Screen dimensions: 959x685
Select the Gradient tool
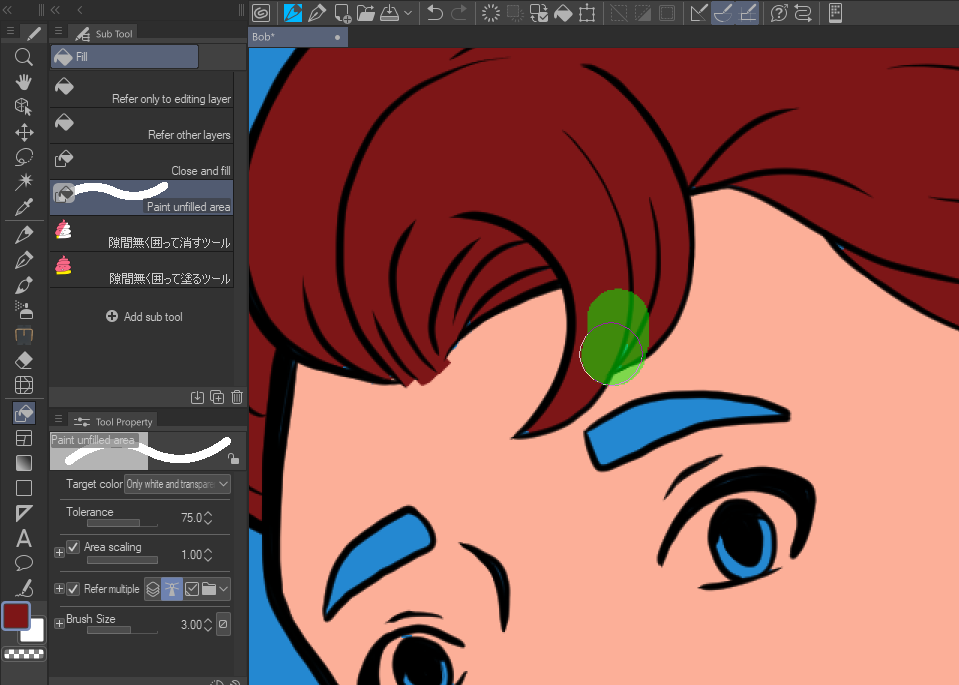tap(23, 463)
